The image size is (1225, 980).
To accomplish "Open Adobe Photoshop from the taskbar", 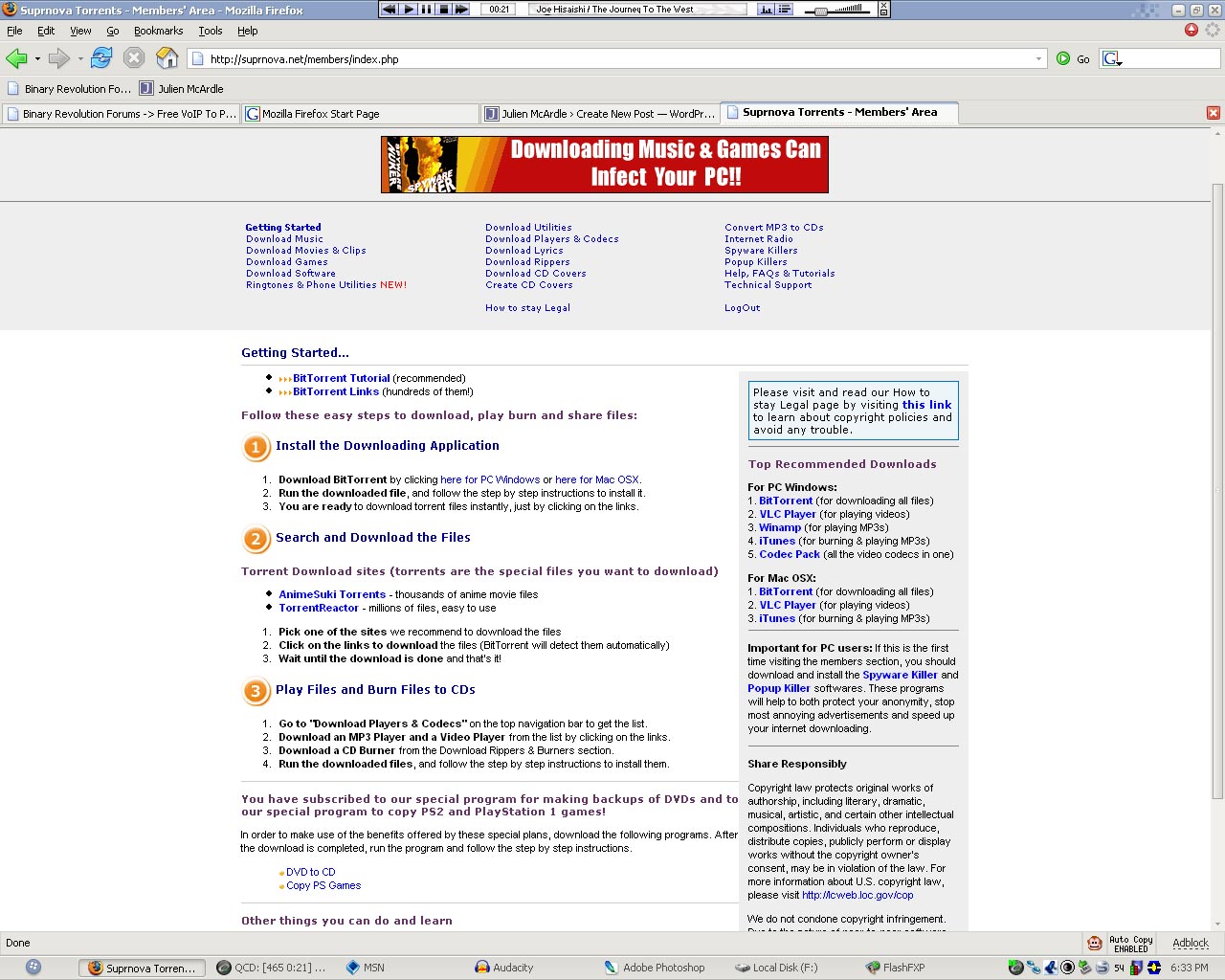I will click(x=655, y=968).
